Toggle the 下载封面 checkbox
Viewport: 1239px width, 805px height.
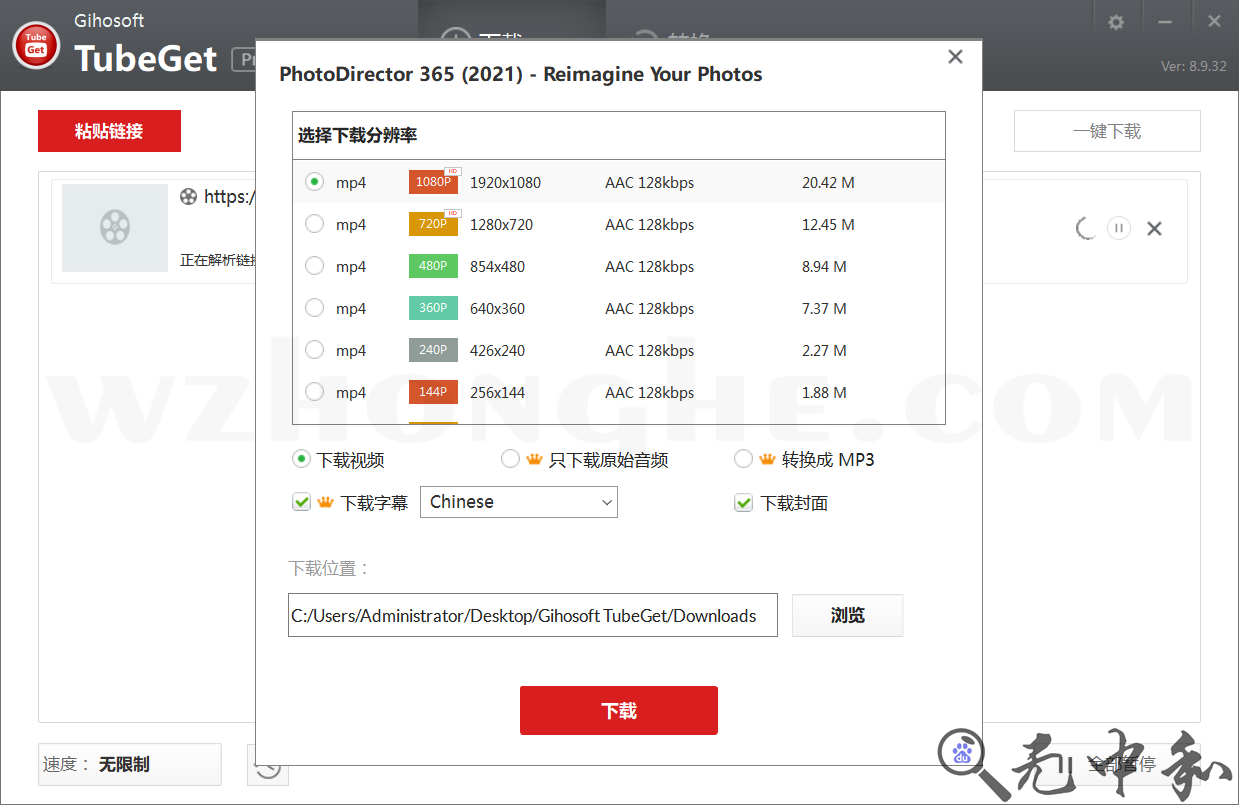(x=743, y=502)
